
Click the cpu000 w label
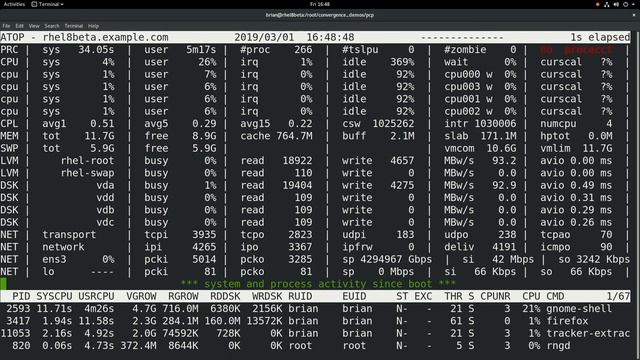(x=468, y=74)
